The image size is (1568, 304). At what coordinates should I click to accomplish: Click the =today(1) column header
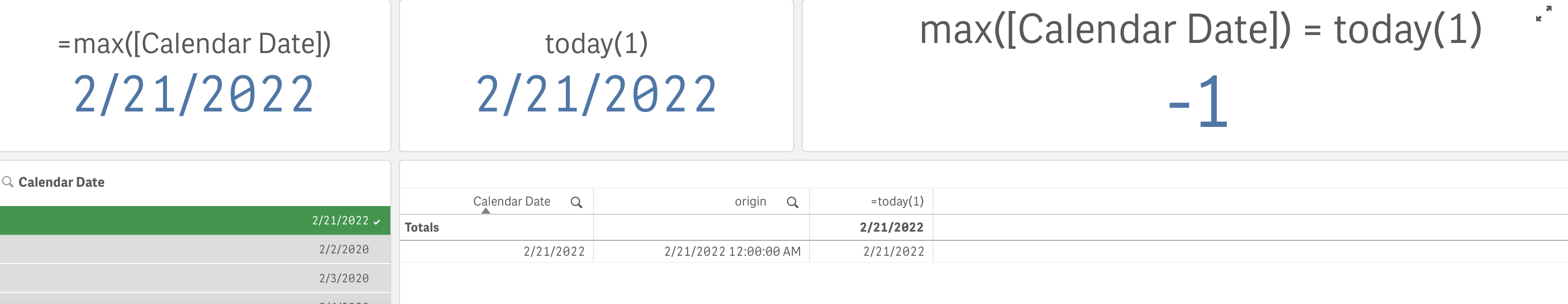coord(896,201)
